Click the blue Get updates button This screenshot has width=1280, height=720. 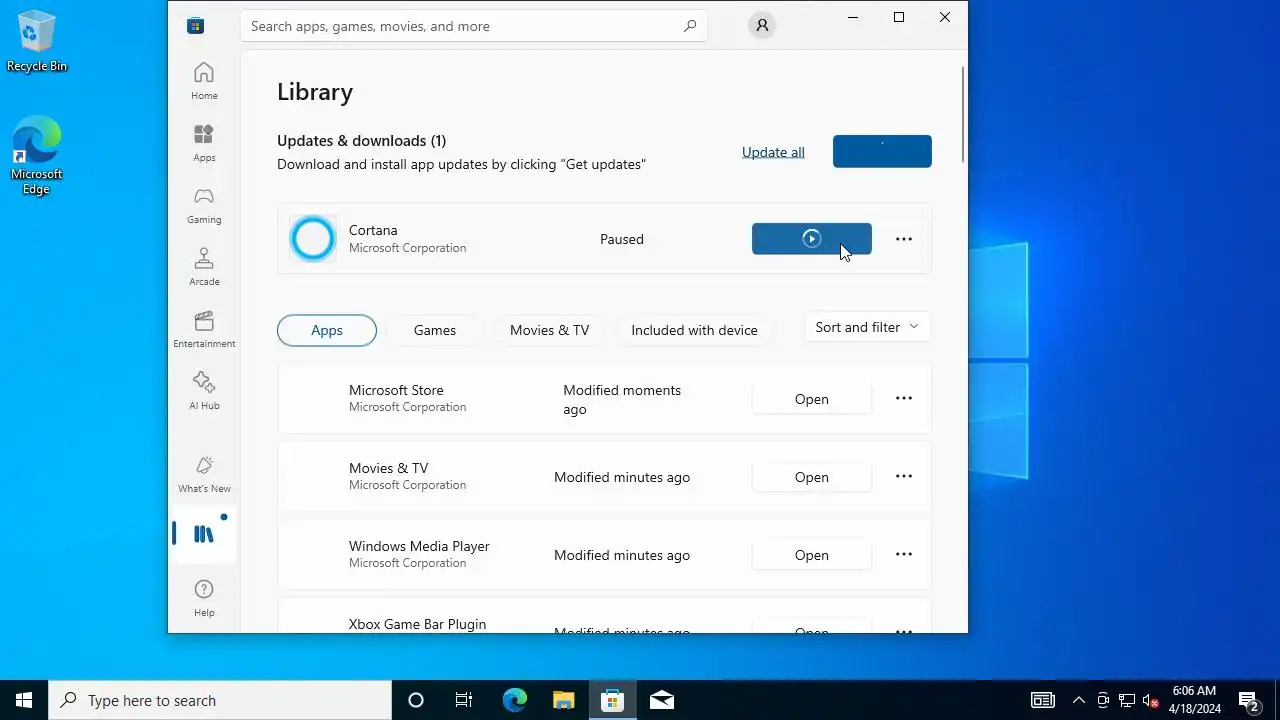coord(882,151)
